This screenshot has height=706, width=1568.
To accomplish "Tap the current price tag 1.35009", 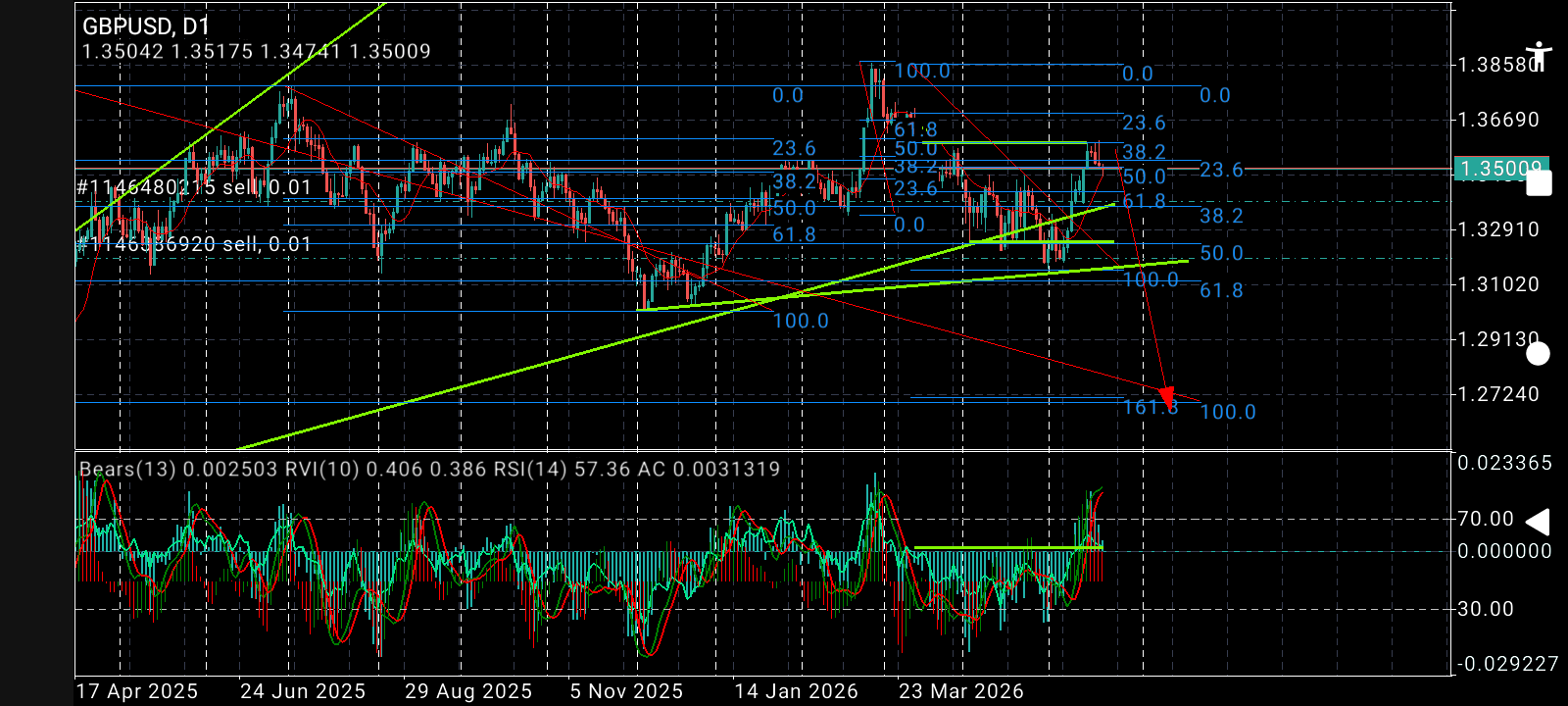I will pos(1500,169).
